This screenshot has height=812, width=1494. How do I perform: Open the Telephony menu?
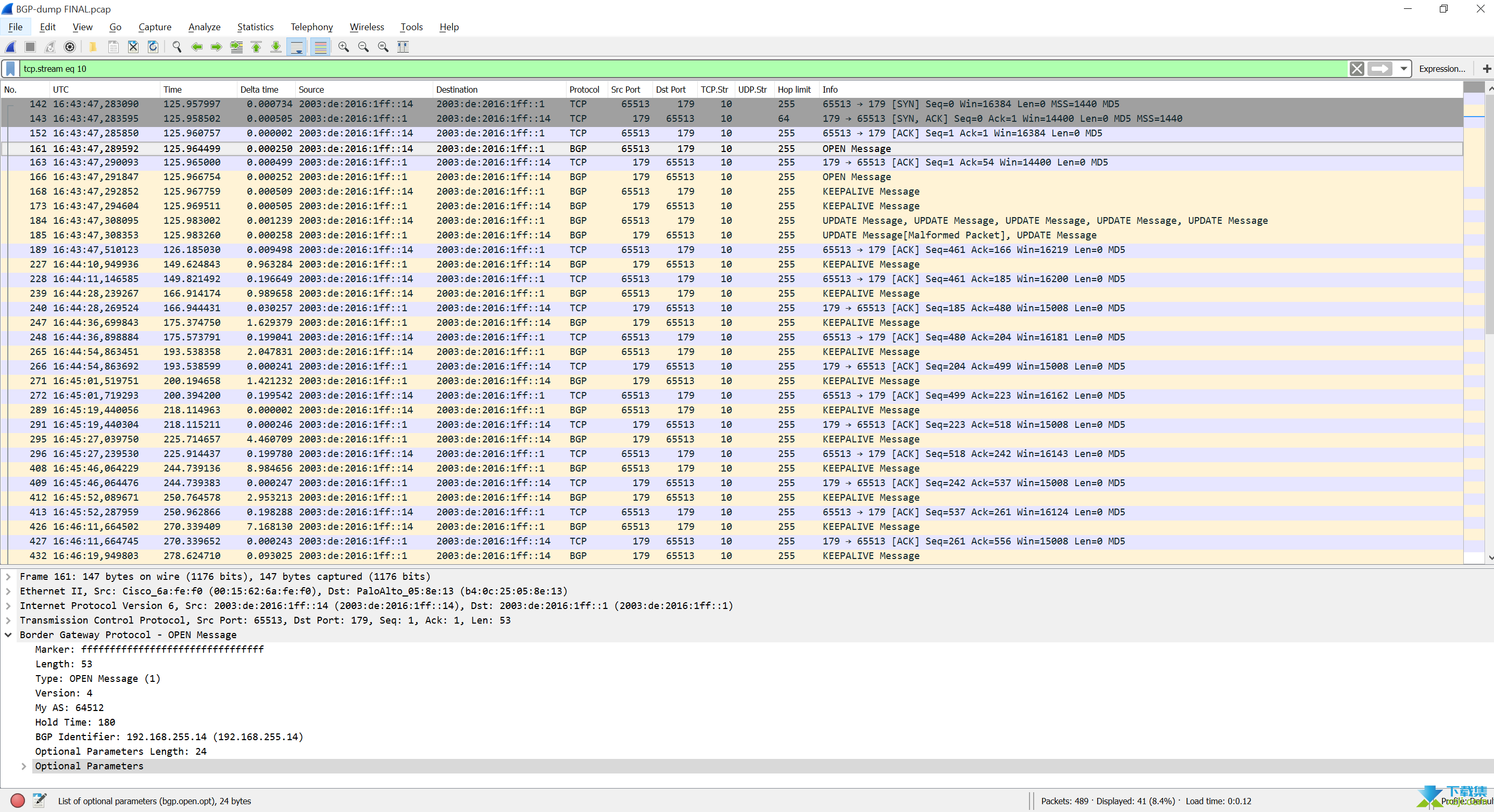click(311, 27)
